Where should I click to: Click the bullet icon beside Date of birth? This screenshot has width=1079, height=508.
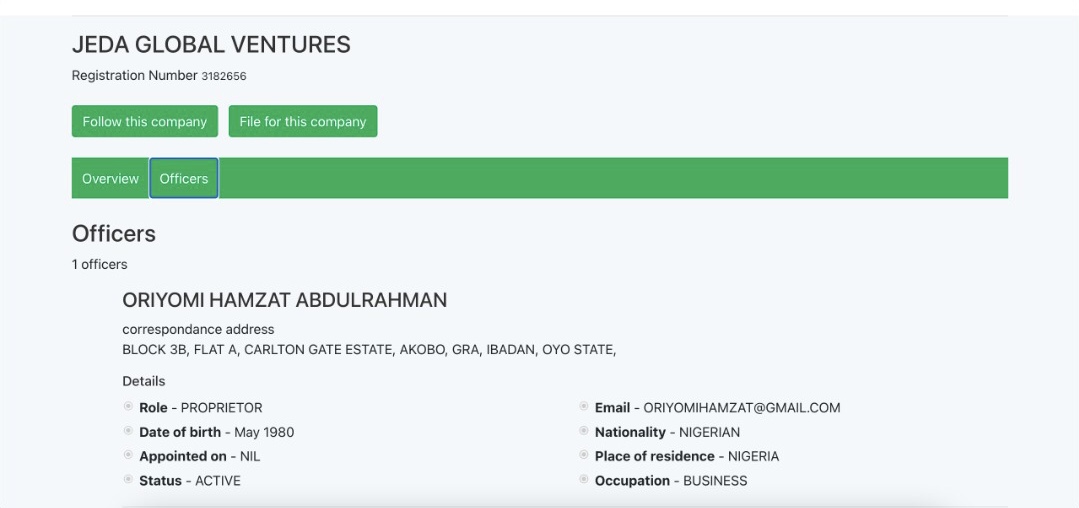pos(128,431)
